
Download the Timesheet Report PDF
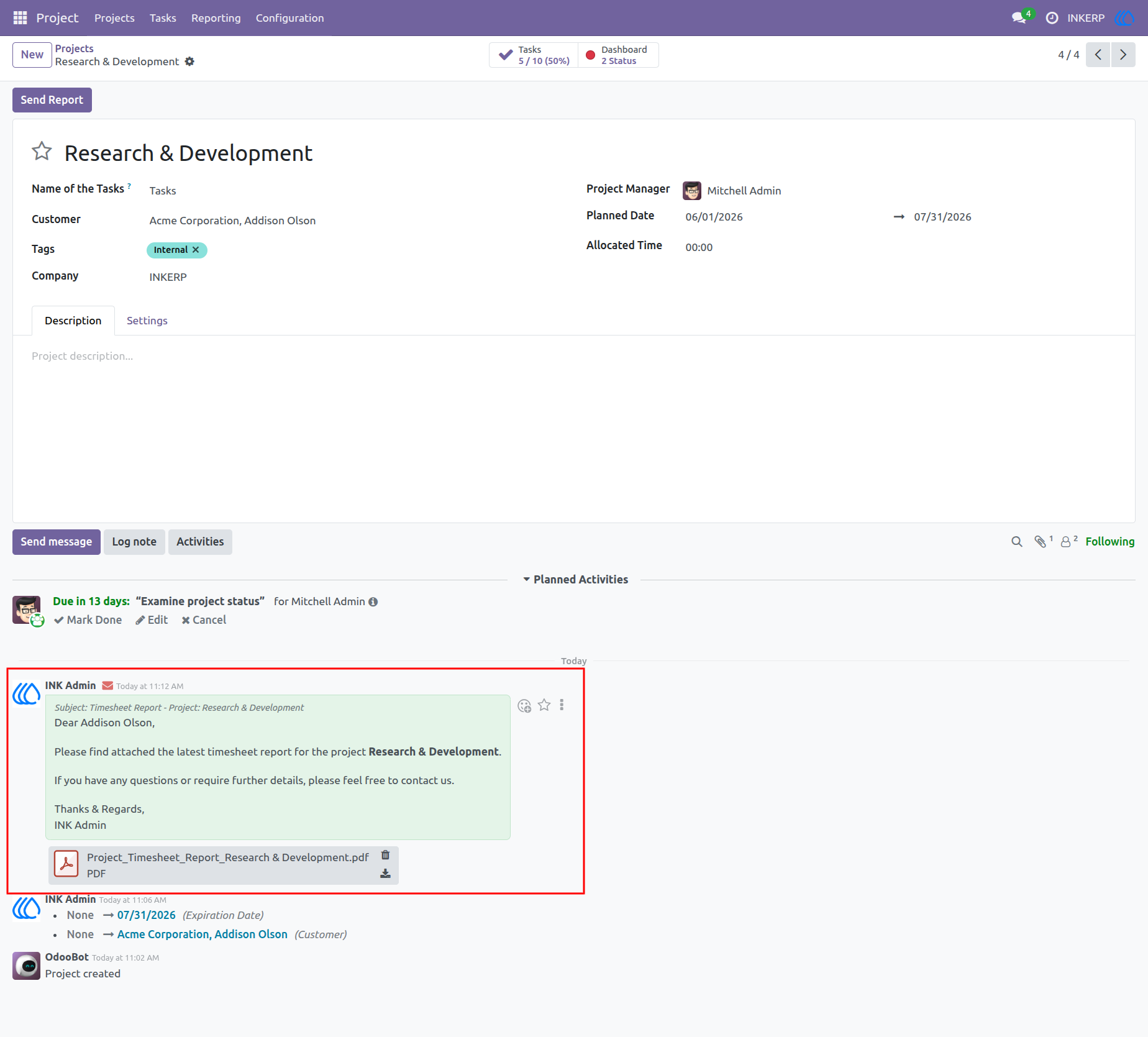(385, 874)
